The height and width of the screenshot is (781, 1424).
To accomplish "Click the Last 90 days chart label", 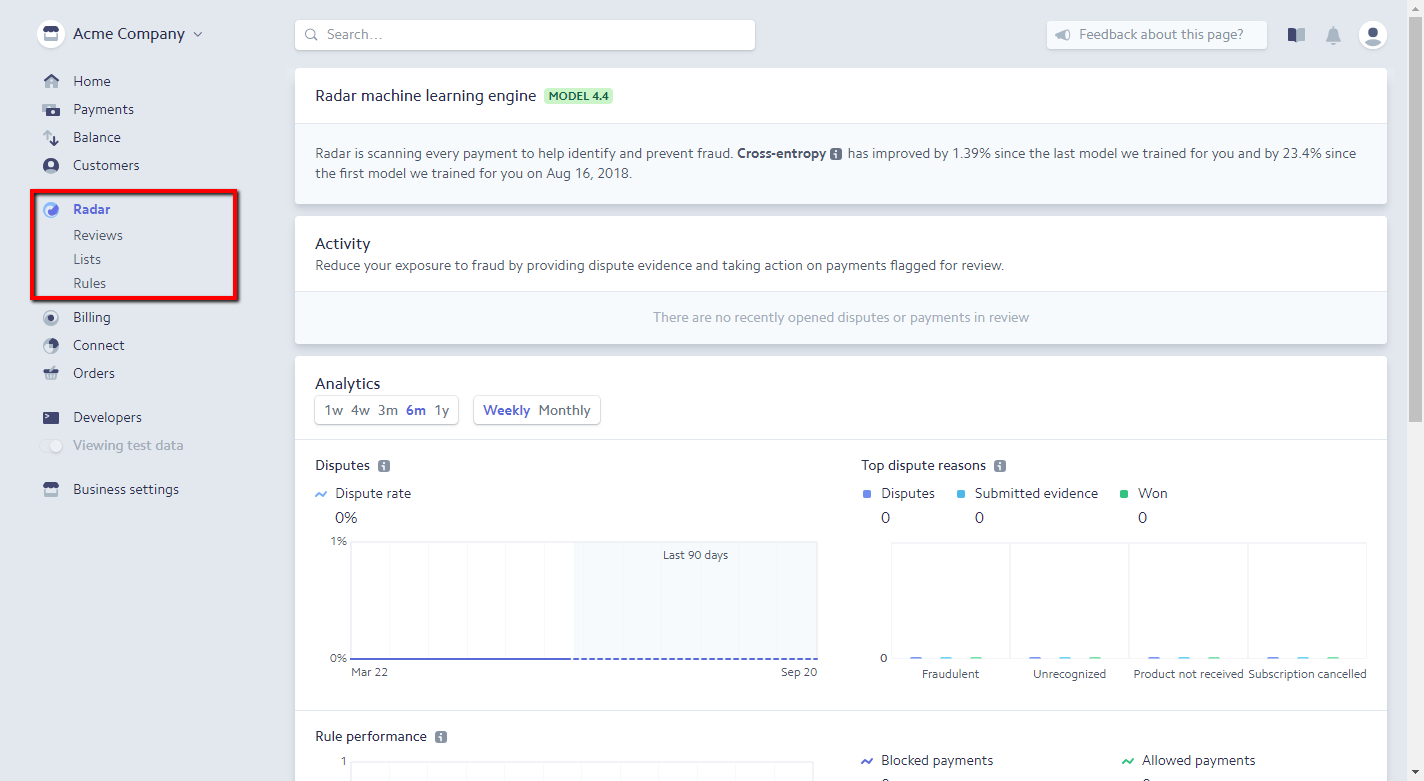I will click(695, 555).
